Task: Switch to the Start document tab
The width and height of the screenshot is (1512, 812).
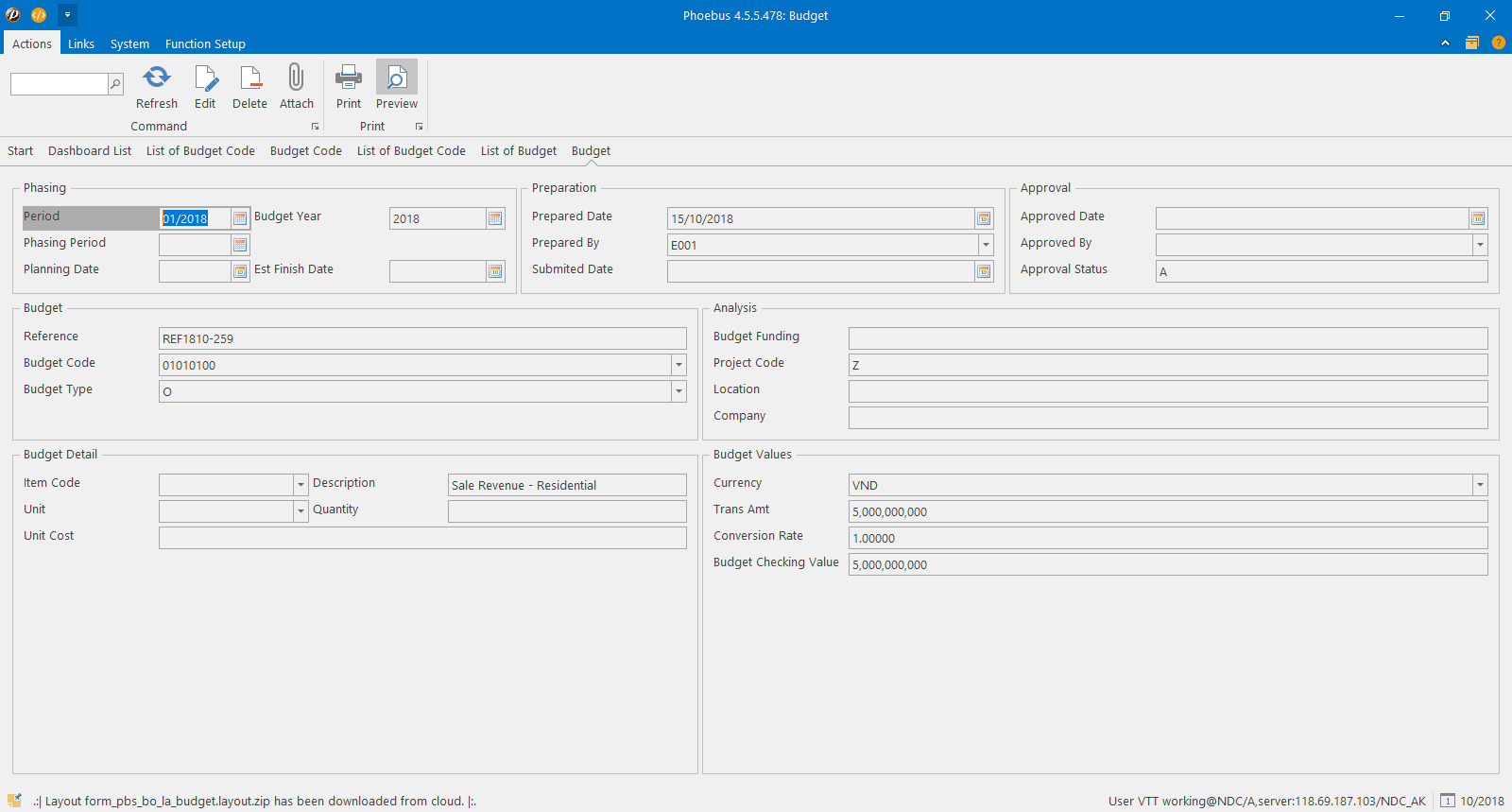Action: point(20,150)
